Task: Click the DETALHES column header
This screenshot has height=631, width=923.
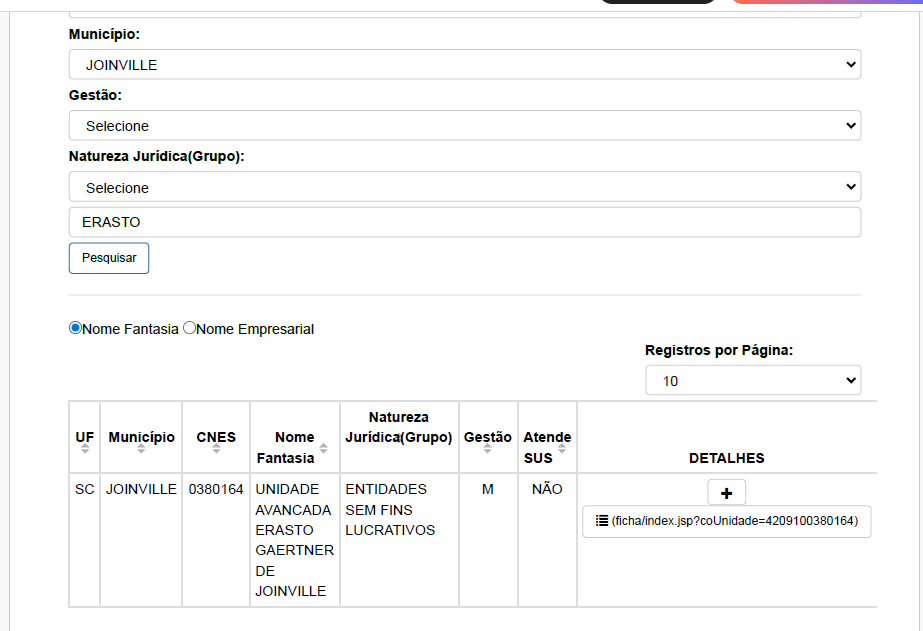Action: click(x=726, y=458)
